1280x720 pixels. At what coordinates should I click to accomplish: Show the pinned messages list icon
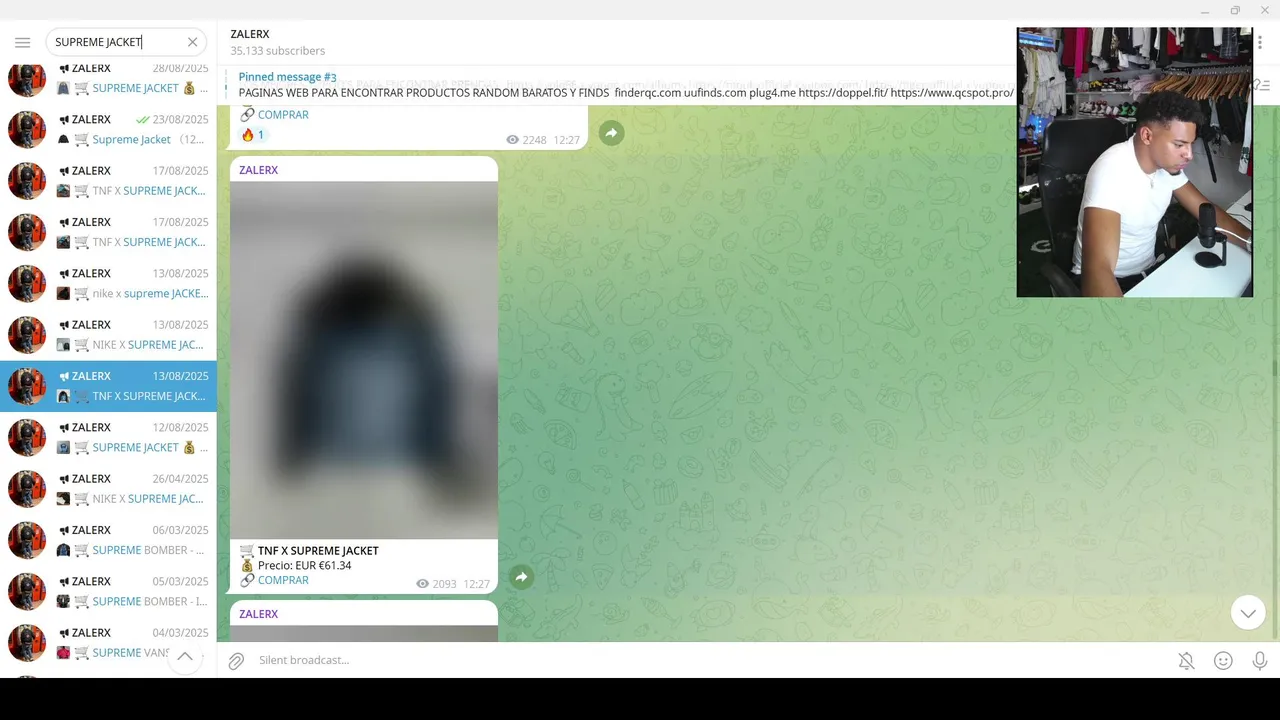pos(1262,86)
